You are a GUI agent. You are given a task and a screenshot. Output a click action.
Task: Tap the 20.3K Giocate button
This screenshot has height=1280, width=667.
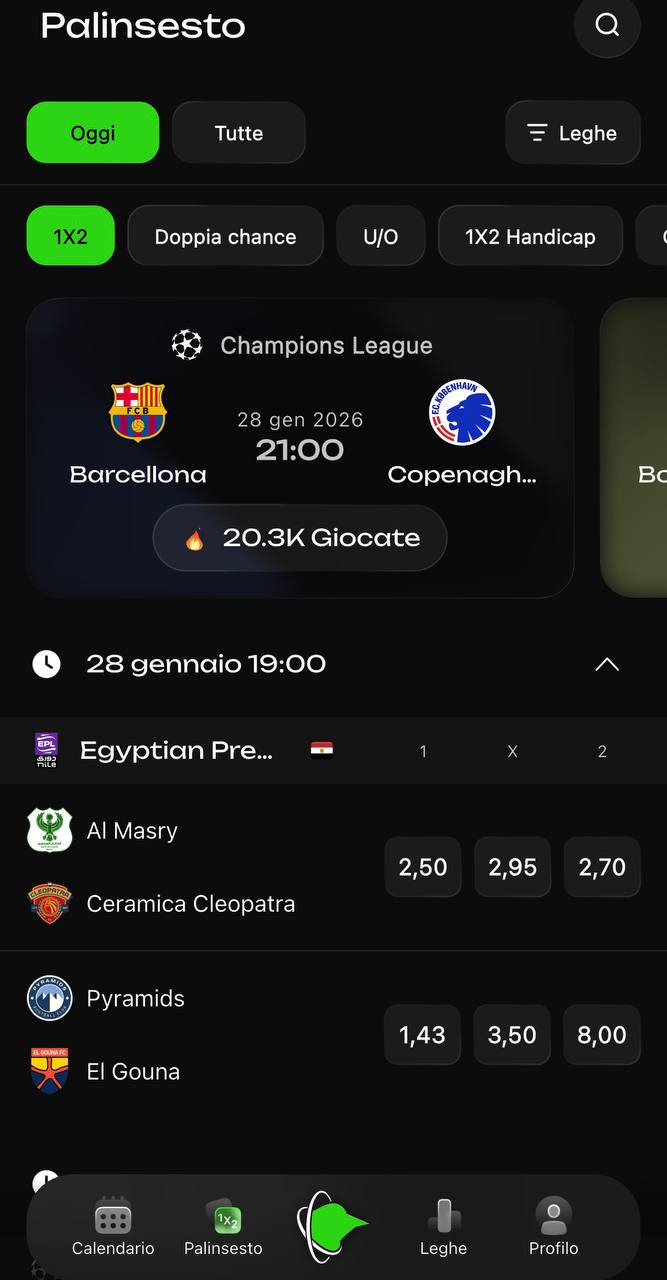299,537
